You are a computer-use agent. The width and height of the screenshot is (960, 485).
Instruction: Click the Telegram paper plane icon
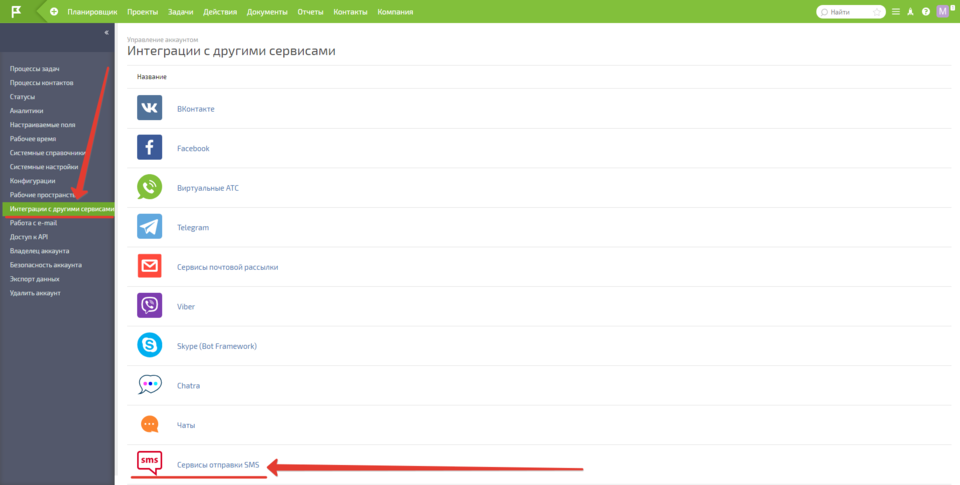(x=149, y=227)
